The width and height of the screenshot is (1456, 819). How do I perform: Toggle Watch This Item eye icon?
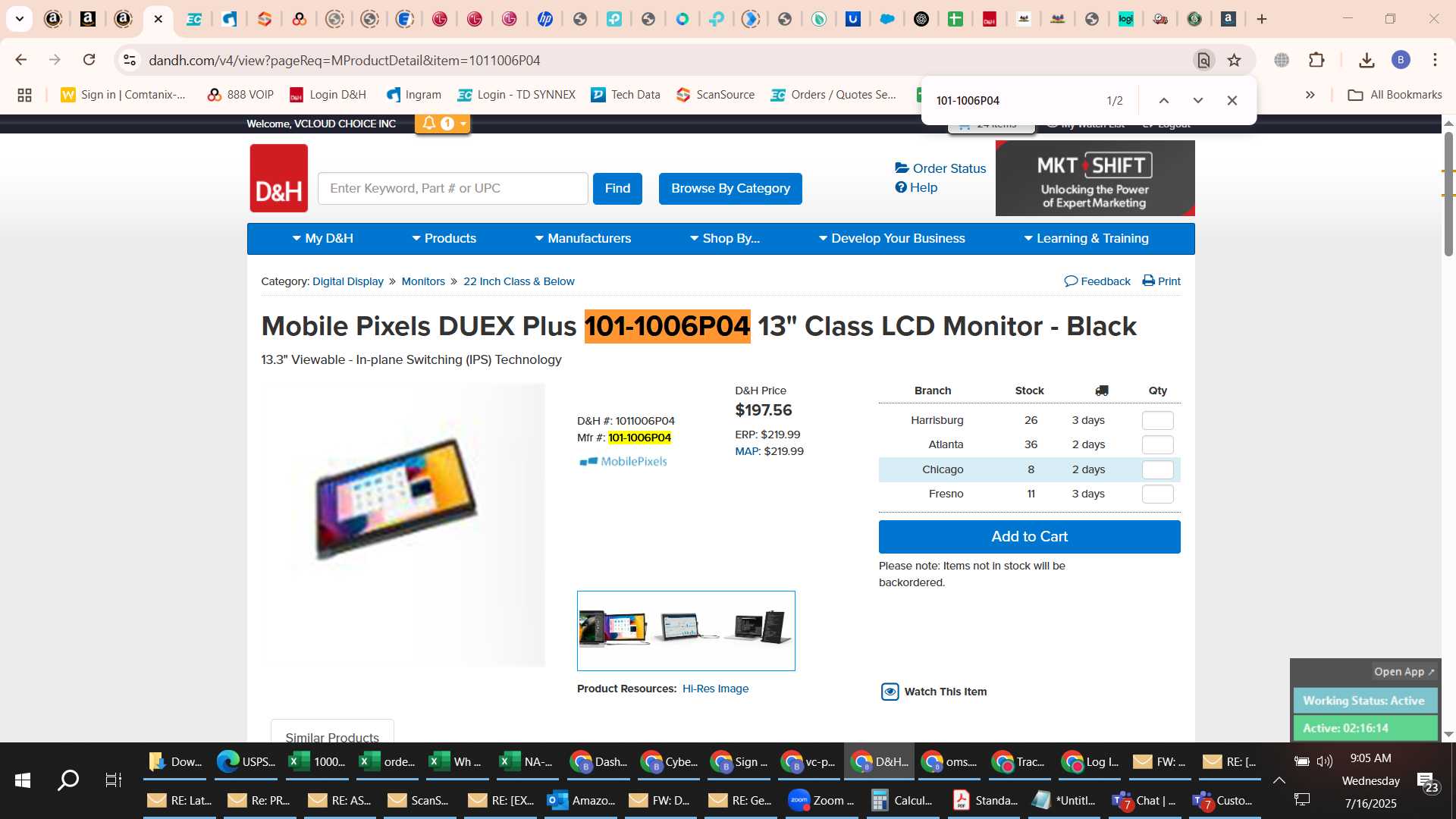pyautogui.click(x=890, y=692)
